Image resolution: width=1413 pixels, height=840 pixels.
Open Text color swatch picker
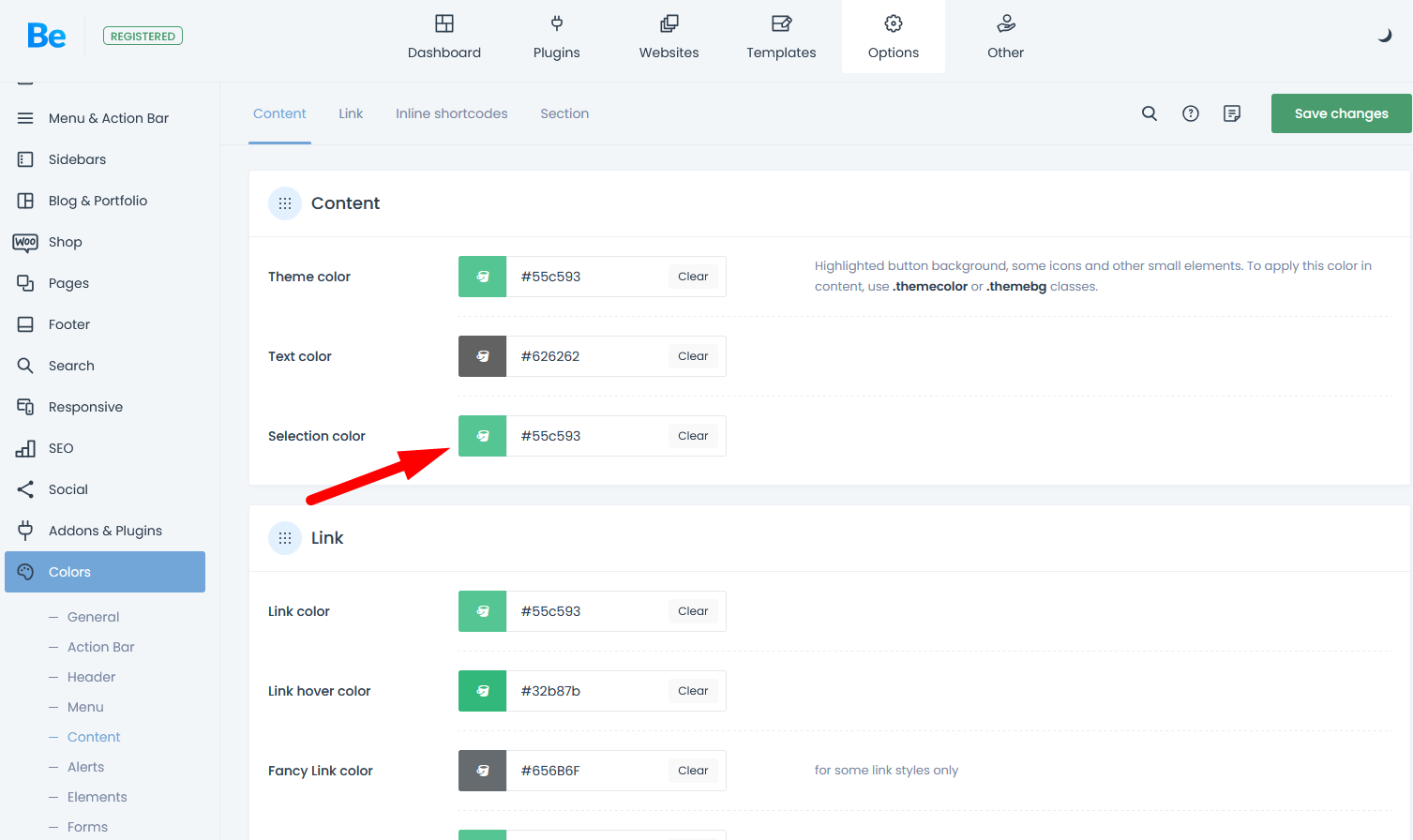pos(483,356)
